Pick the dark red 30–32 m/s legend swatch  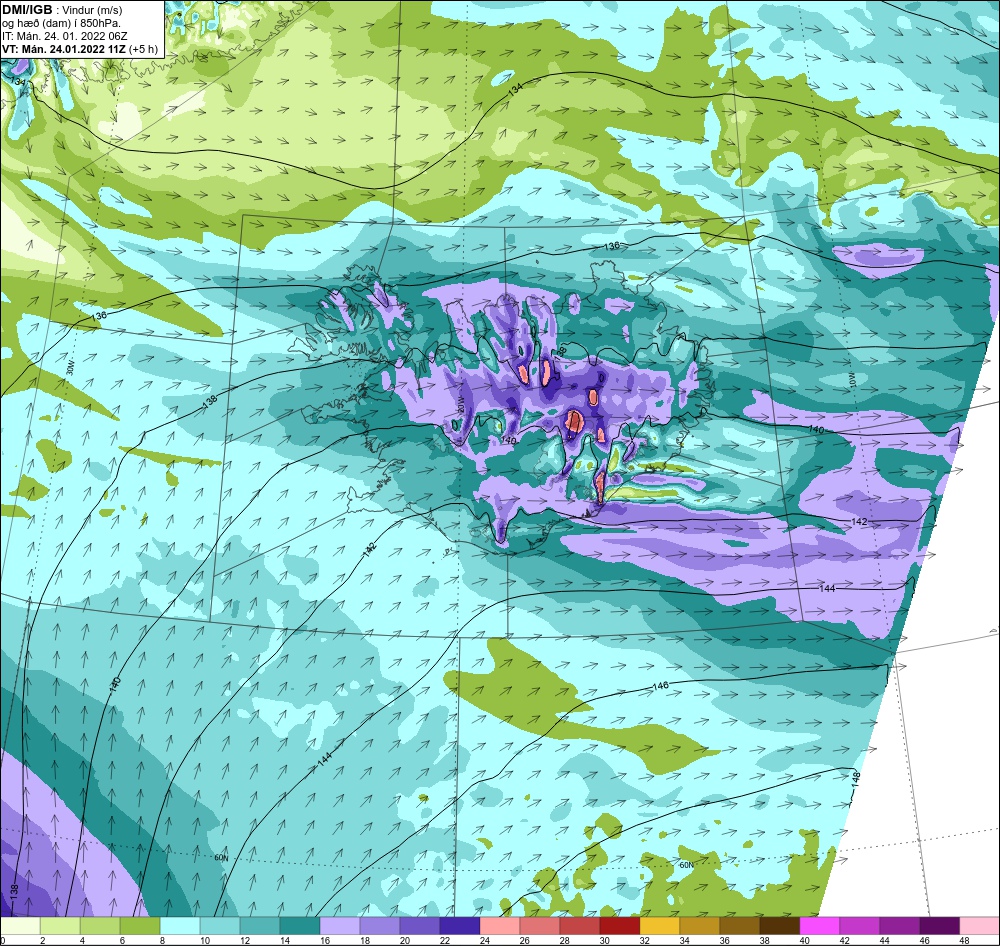[619, 926]
